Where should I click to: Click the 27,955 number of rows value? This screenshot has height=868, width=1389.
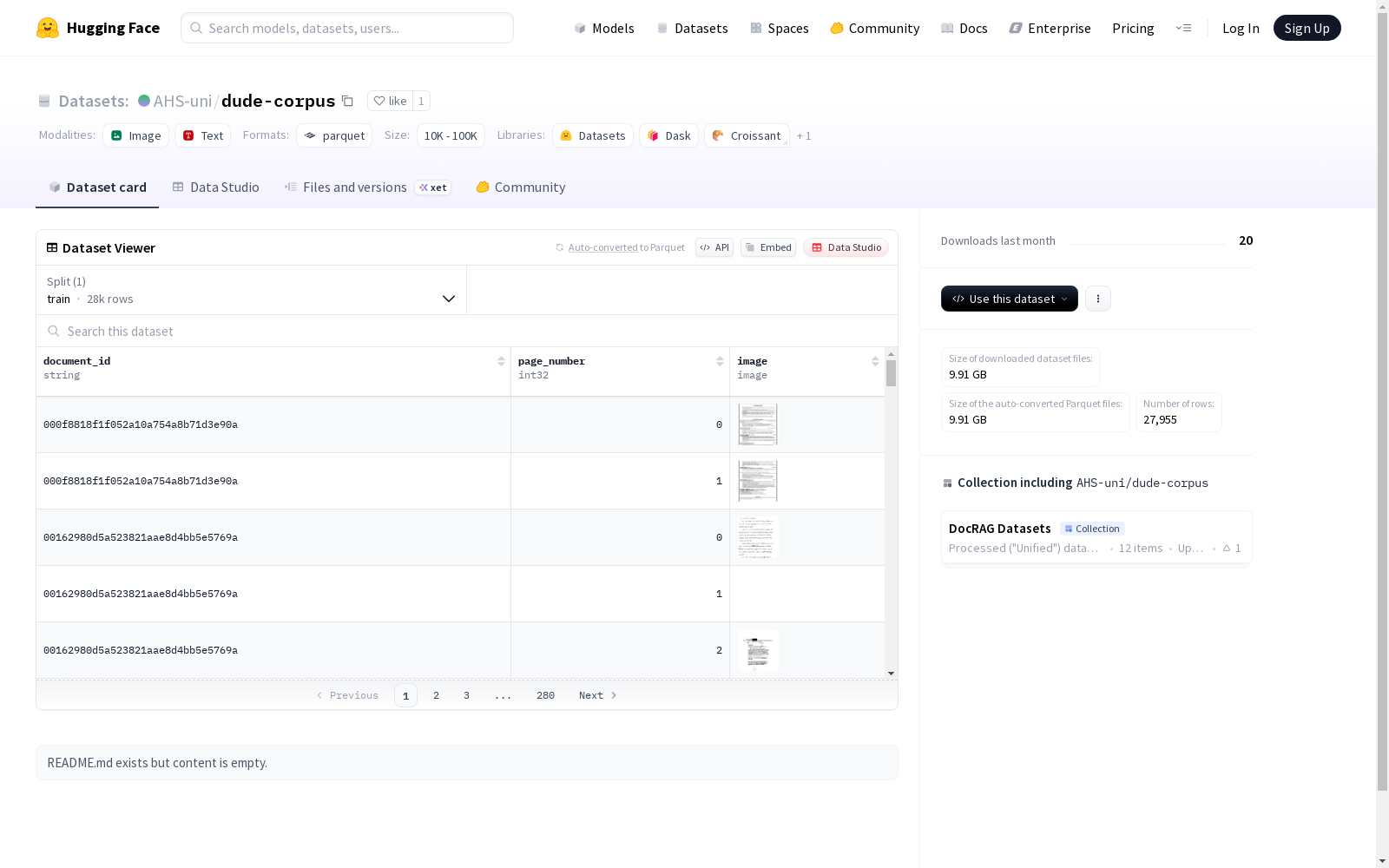tap(1160, 420)
